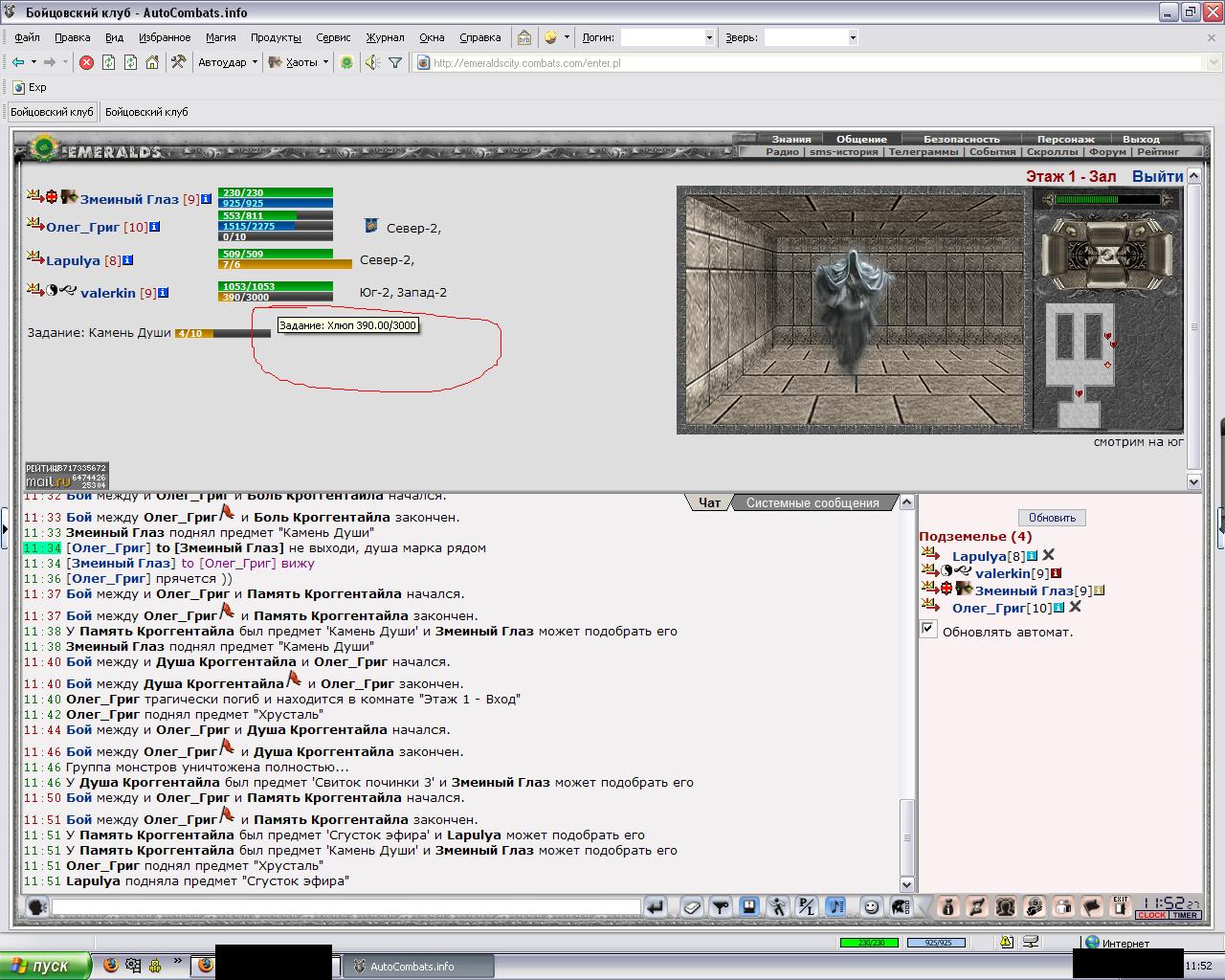
Task: Click the funnel filter icon
Action: pyautogui.click(x=394, y=62)
